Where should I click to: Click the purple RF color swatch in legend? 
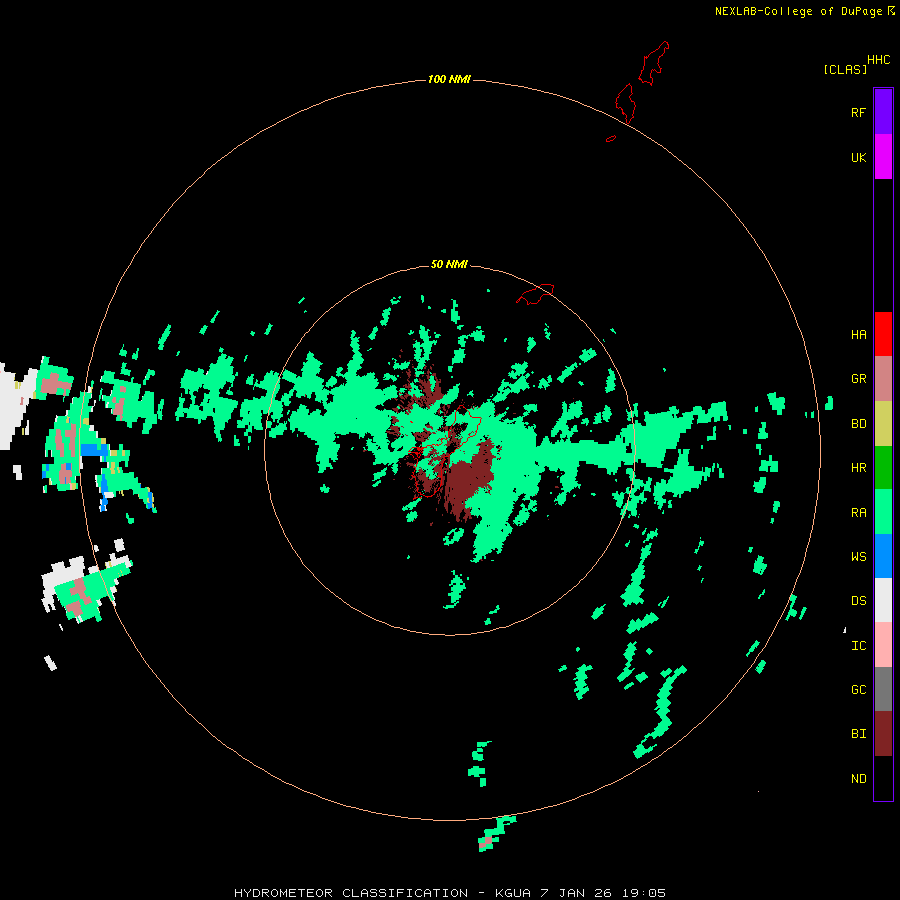point(883,112)
